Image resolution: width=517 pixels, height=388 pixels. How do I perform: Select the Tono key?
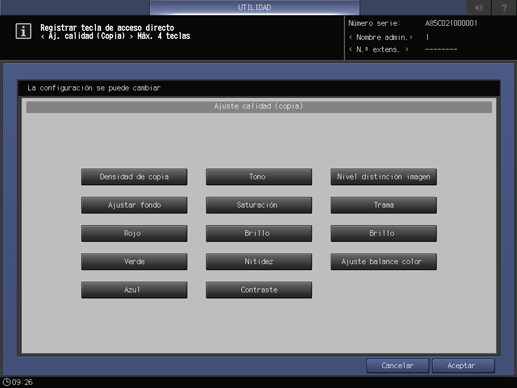pyautogui.click(x=259, y=177)
